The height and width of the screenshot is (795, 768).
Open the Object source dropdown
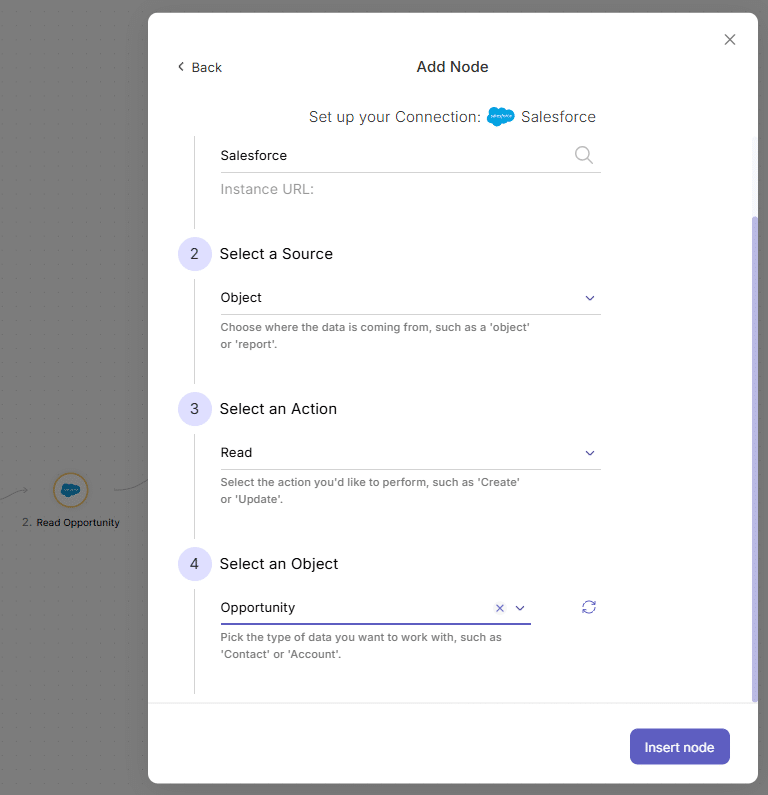(410, 298)
